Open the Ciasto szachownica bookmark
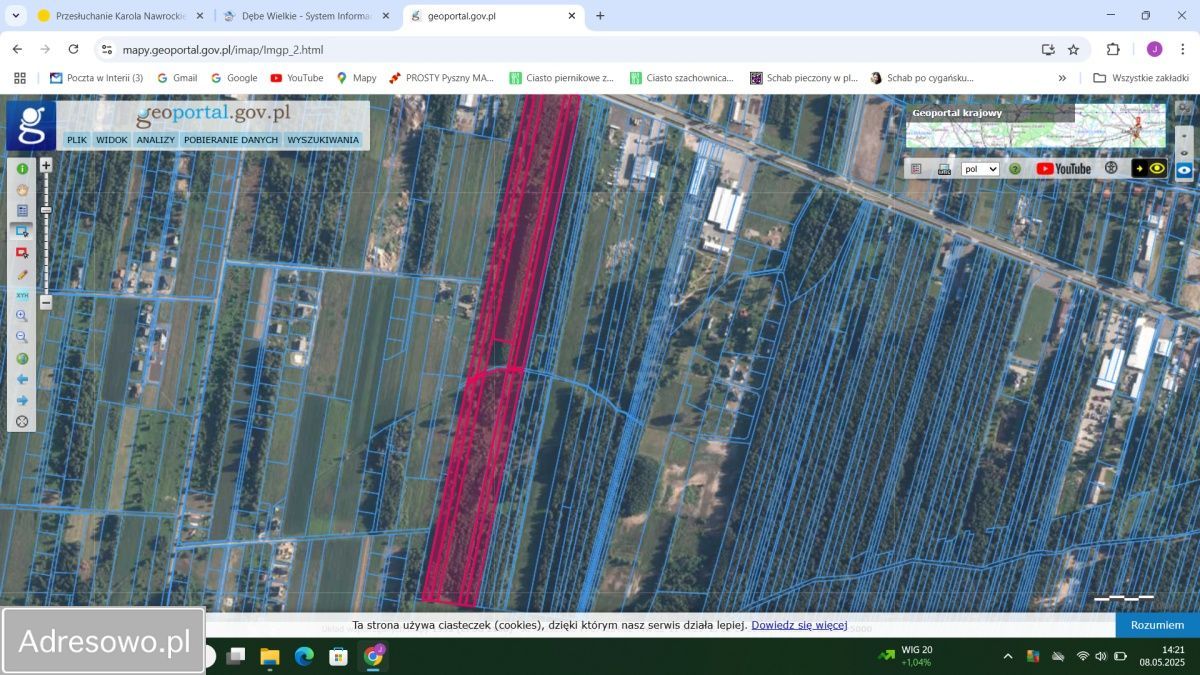This screenshot has height=675, width=1200. (x=681, y=77)
